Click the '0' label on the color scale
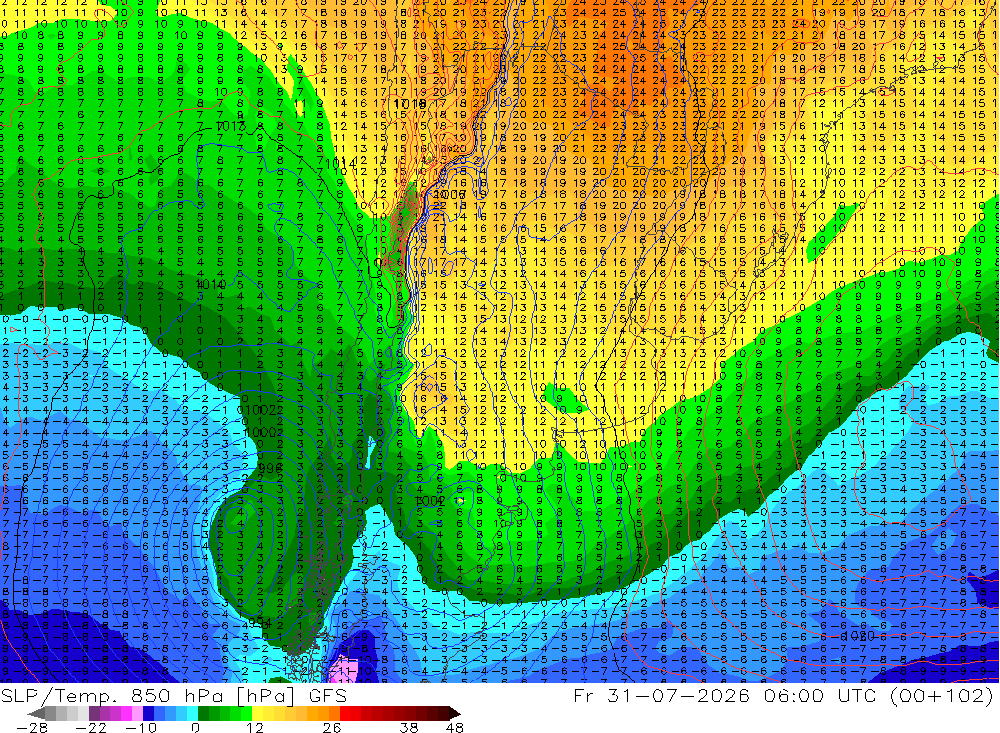 point(196,728)
